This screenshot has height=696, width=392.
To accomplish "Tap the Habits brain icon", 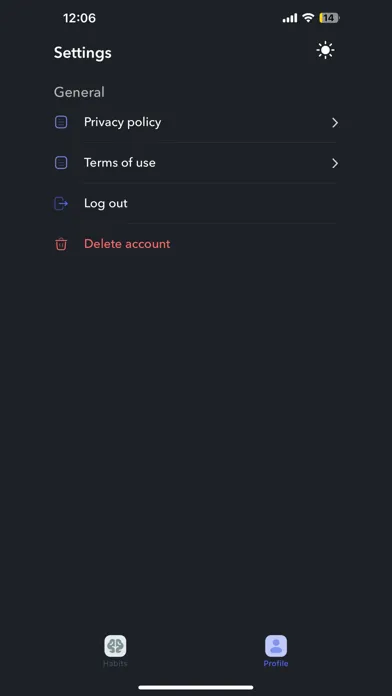I will (x=115, y=646).
